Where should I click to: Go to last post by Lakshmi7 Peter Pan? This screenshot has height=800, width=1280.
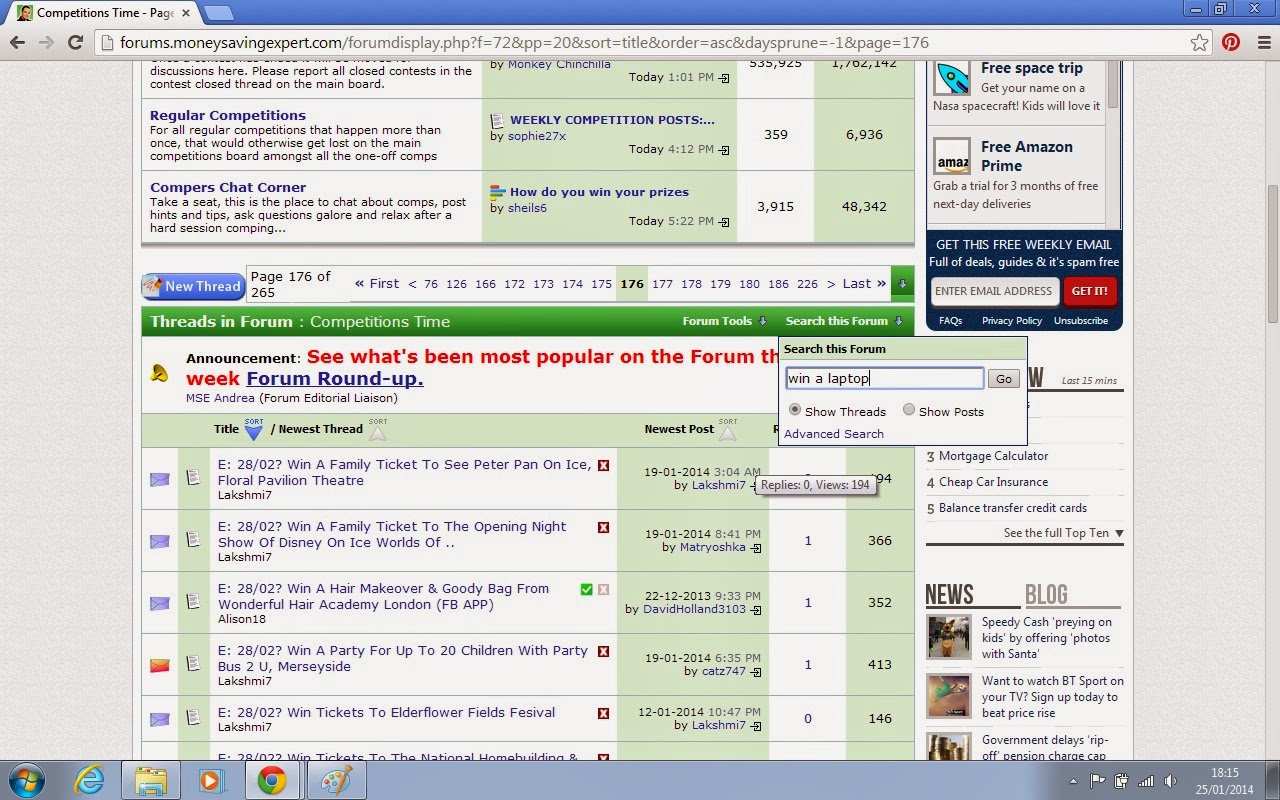pyautogui.click(x=754, y=486)
